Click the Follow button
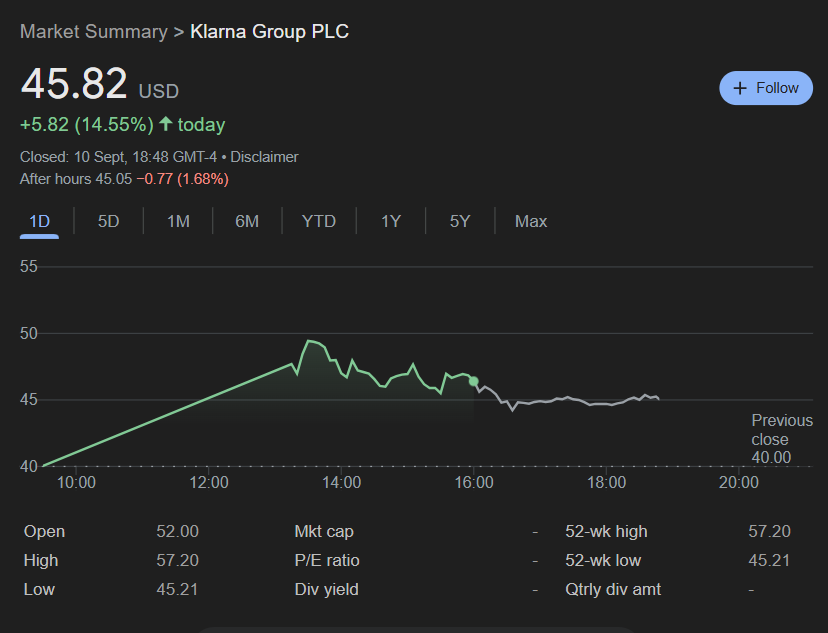The image size is (828, 633). (x=766, y=88)
